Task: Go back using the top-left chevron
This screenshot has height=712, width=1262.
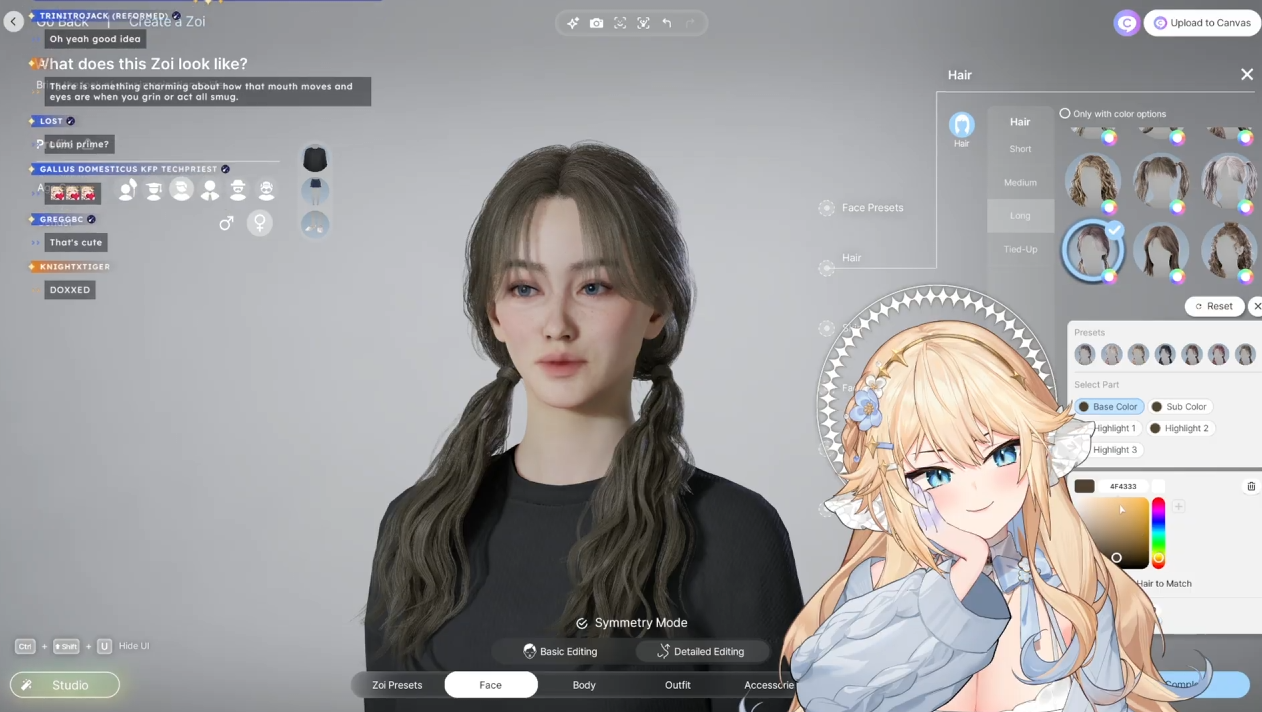Action: 13,22
